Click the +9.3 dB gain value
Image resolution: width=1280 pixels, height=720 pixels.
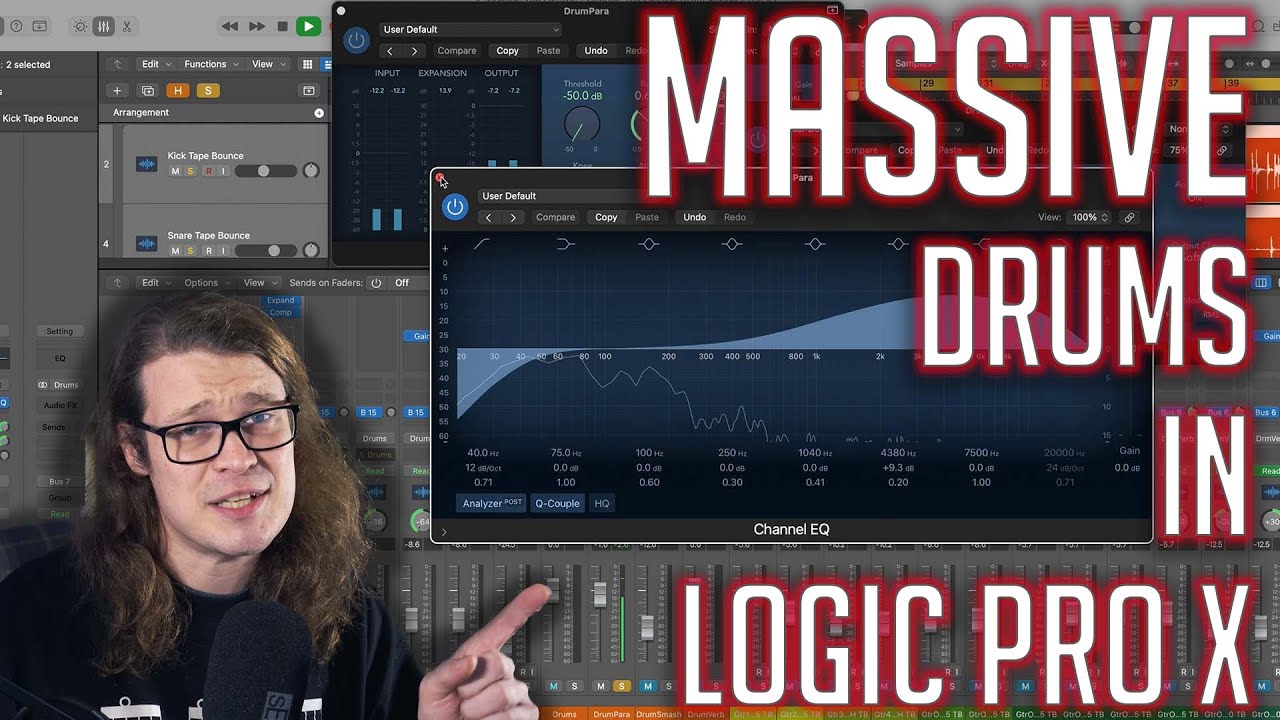point(898,468)
